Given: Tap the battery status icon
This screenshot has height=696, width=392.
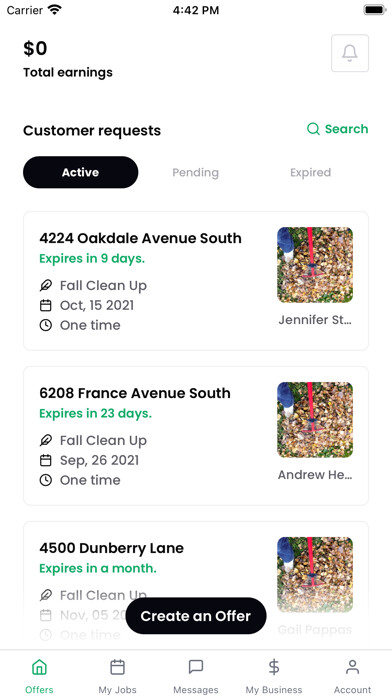Looking at the screenshot, I should click(375, 10).
